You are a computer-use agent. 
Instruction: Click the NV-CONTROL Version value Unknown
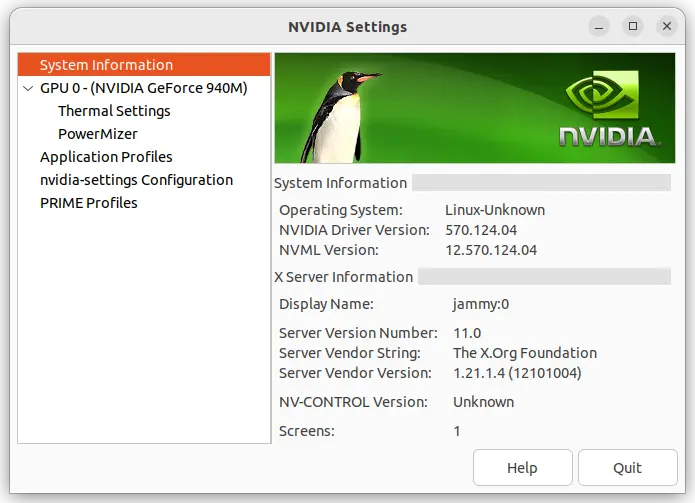[x=484, y=402]
